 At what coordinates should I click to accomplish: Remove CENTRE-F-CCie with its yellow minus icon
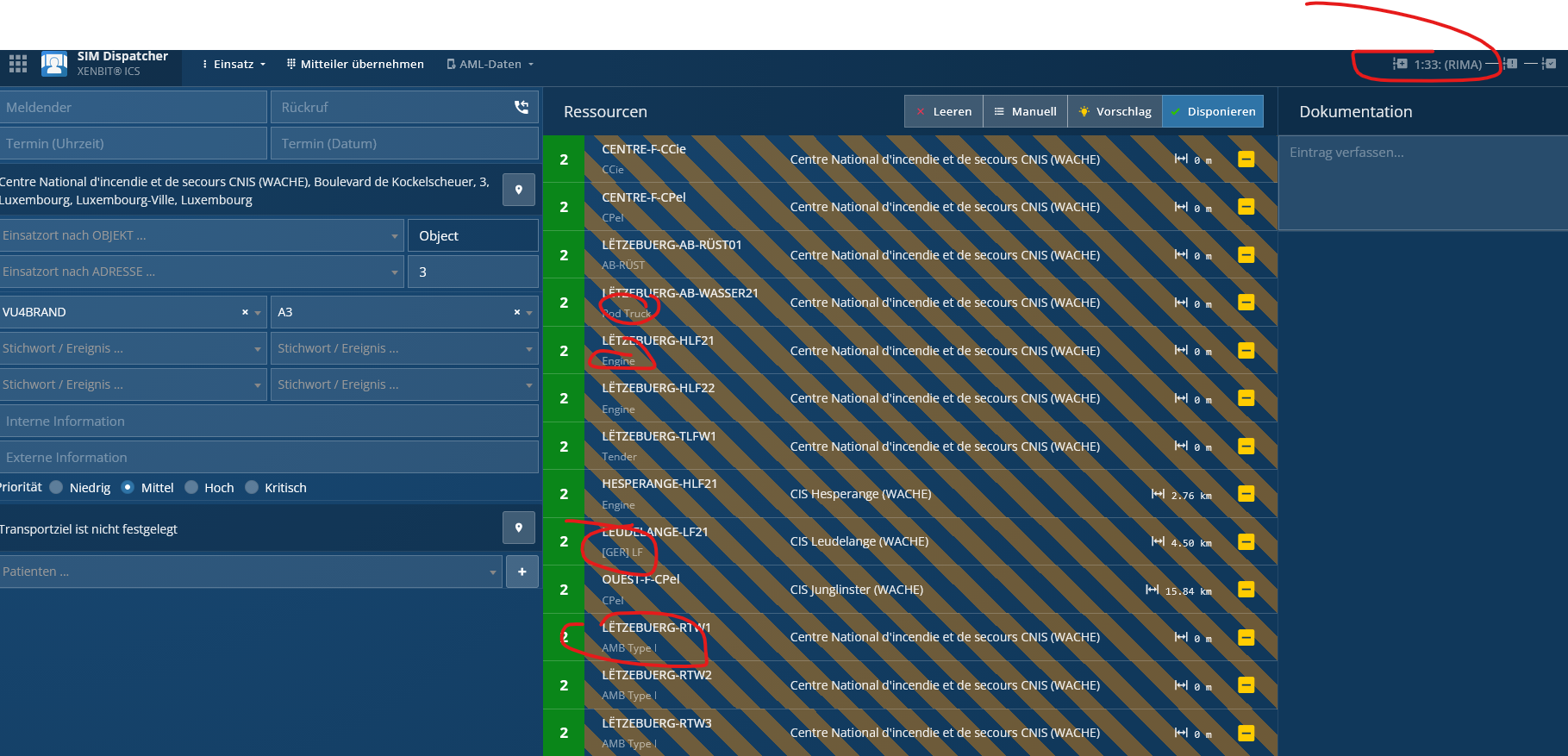coord(1246,159)
